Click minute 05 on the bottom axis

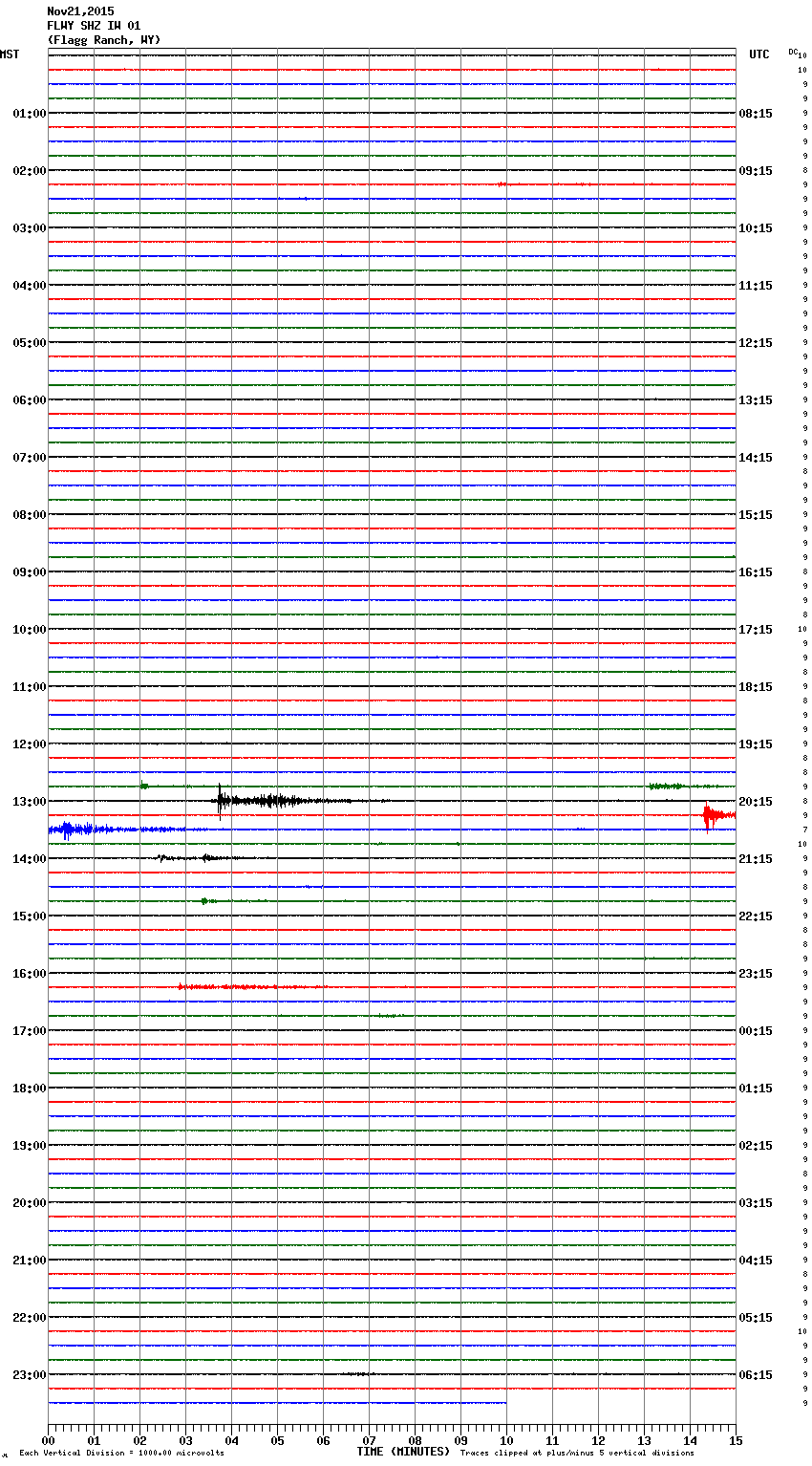pos(277,1440)
